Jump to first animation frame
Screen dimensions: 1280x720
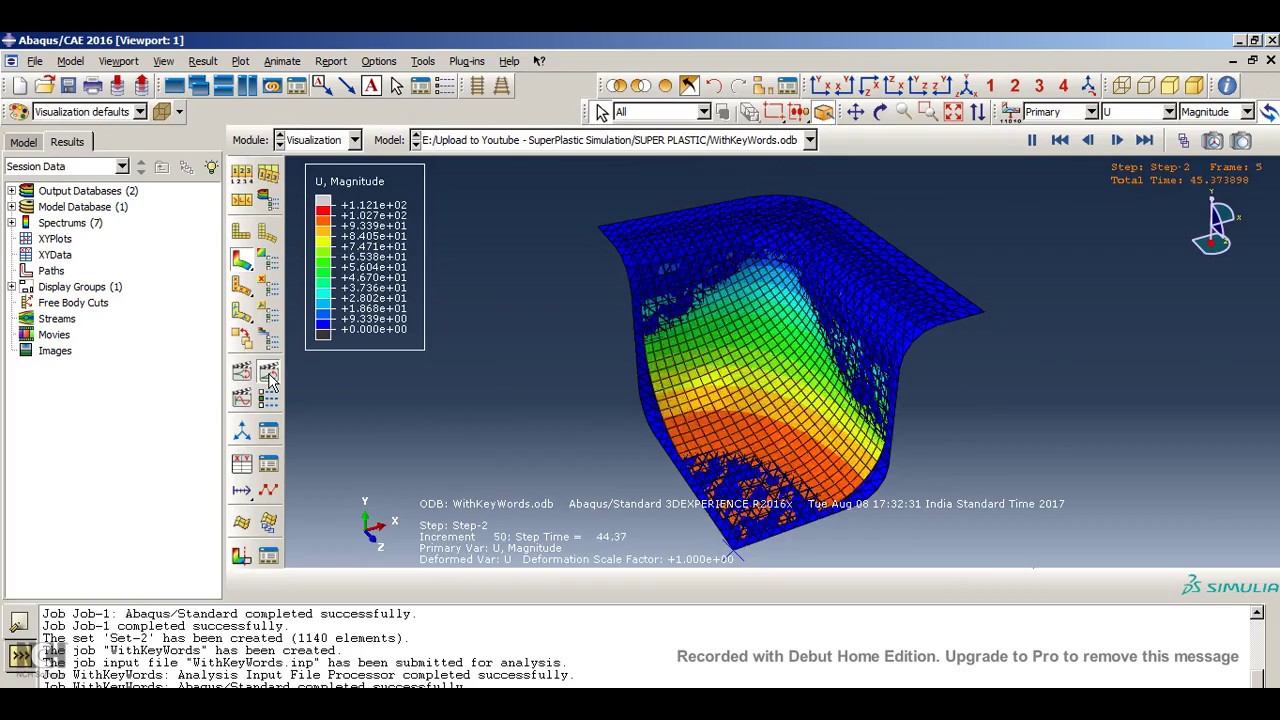click(x=1060, y=141)
